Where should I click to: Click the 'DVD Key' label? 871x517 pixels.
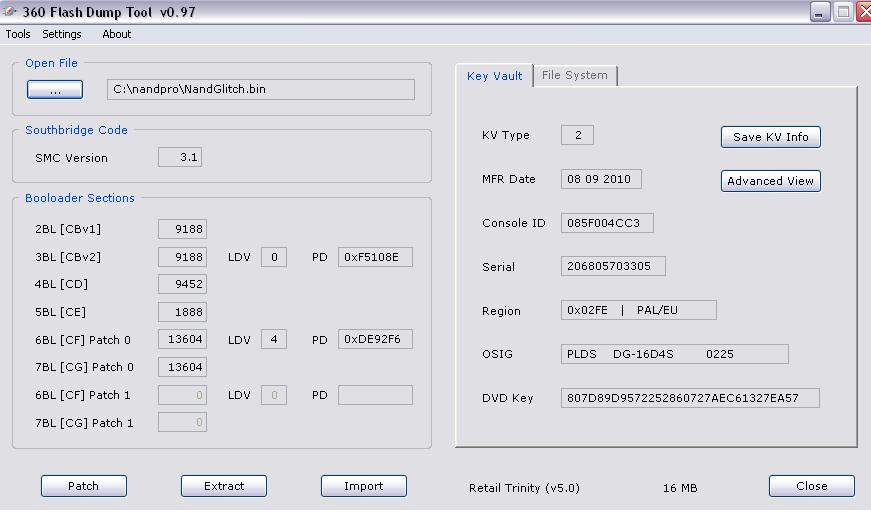coord(507,398)
